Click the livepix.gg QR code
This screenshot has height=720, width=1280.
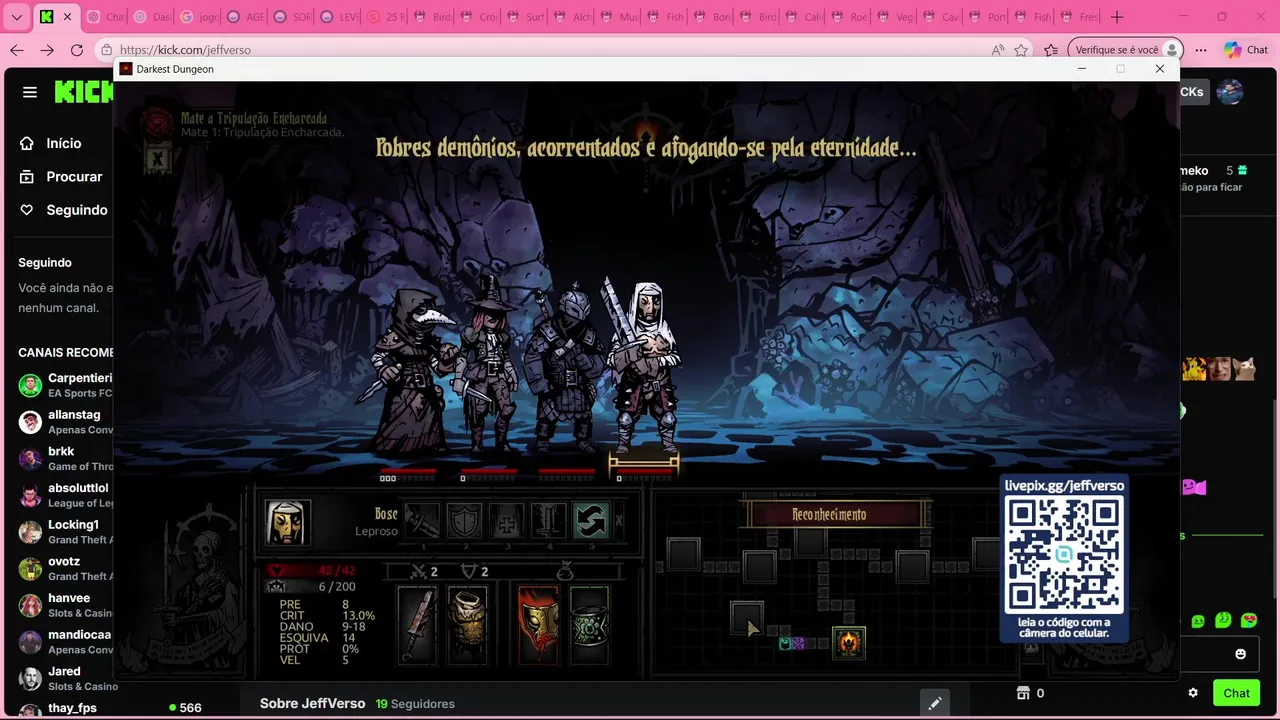point(1064,556)
